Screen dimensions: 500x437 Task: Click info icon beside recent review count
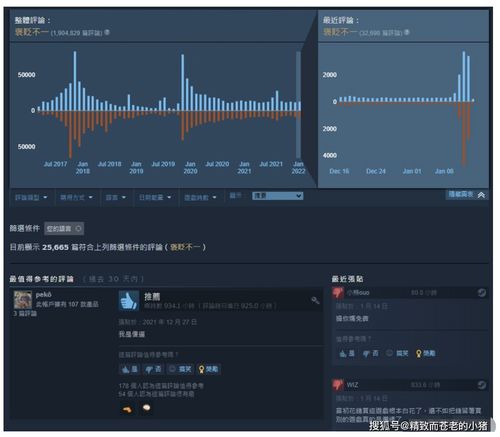point(407,32)
